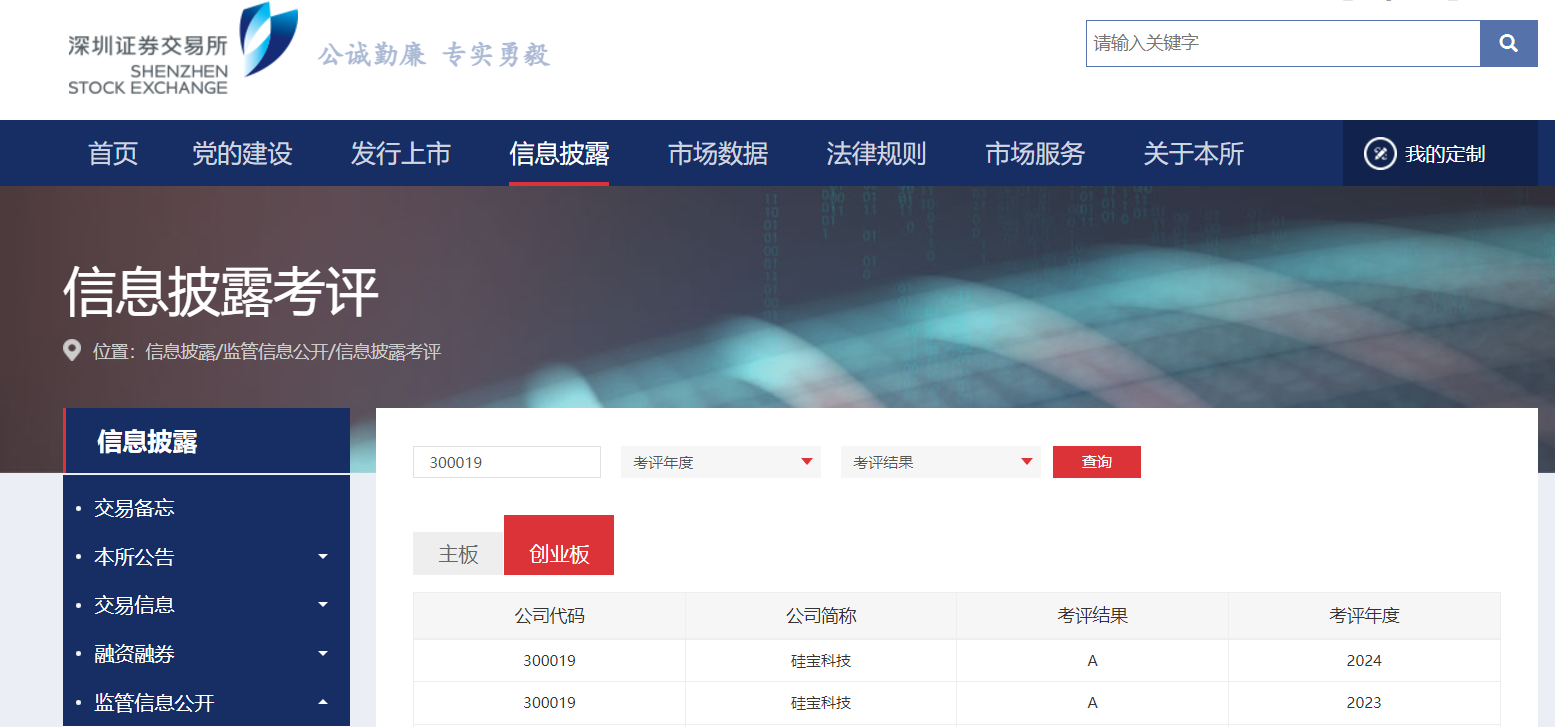
Task: Expand the 交易信息 sidebar section
Action: [323, 605]
